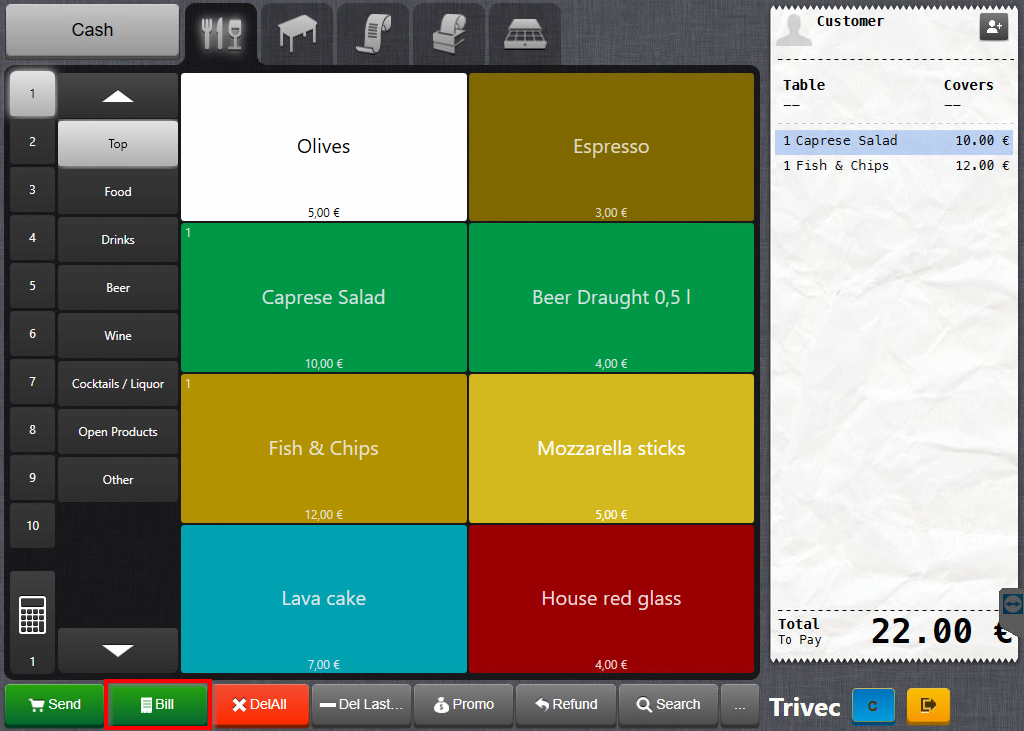The image size is (1024, 731).
Task: Select the Food category
Action: coord(118,192)
